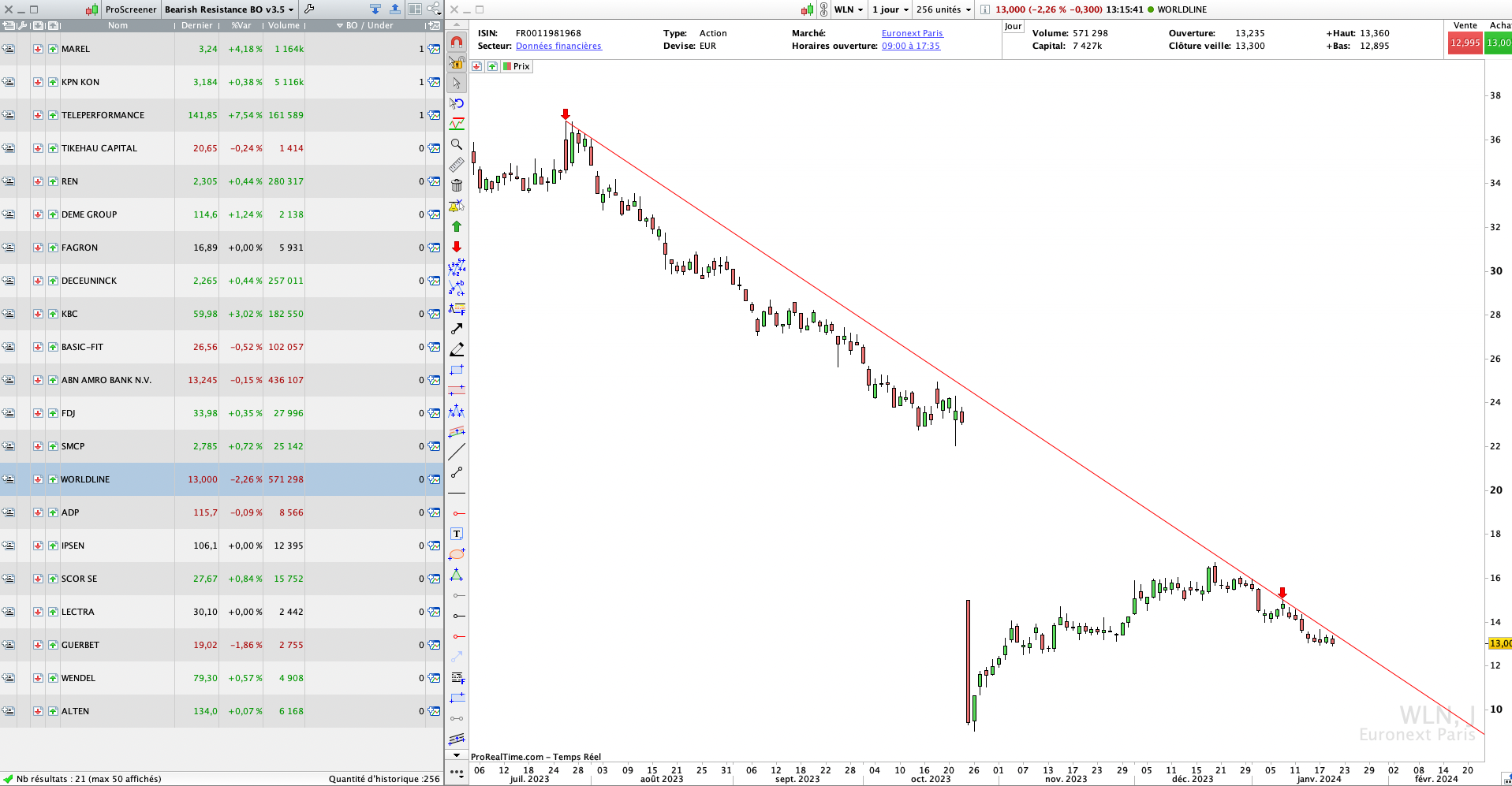This screenshot has height=786, width=1512.
Task: Select the ABC wave tool
Action: point(457,288)
